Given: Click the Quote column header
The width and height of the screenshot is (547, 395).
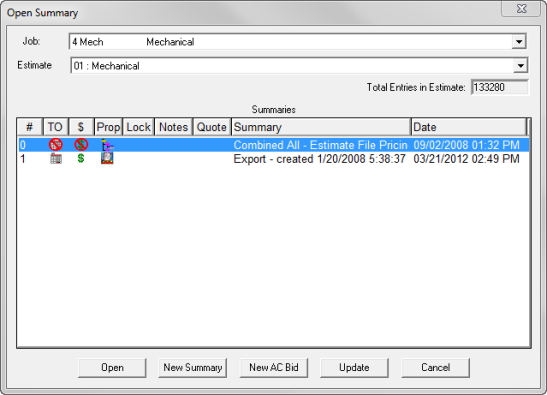Looking at the screenshot, I should tap(212, 127).
